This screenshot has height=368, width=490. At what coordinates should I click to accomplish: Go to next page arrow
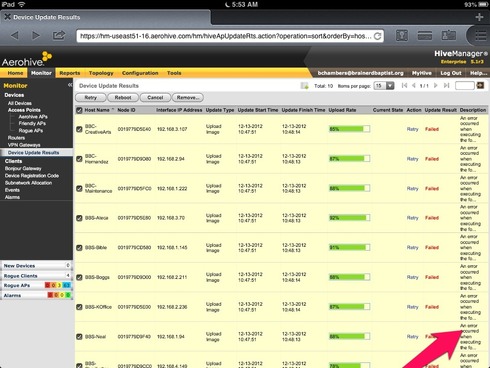436,86
